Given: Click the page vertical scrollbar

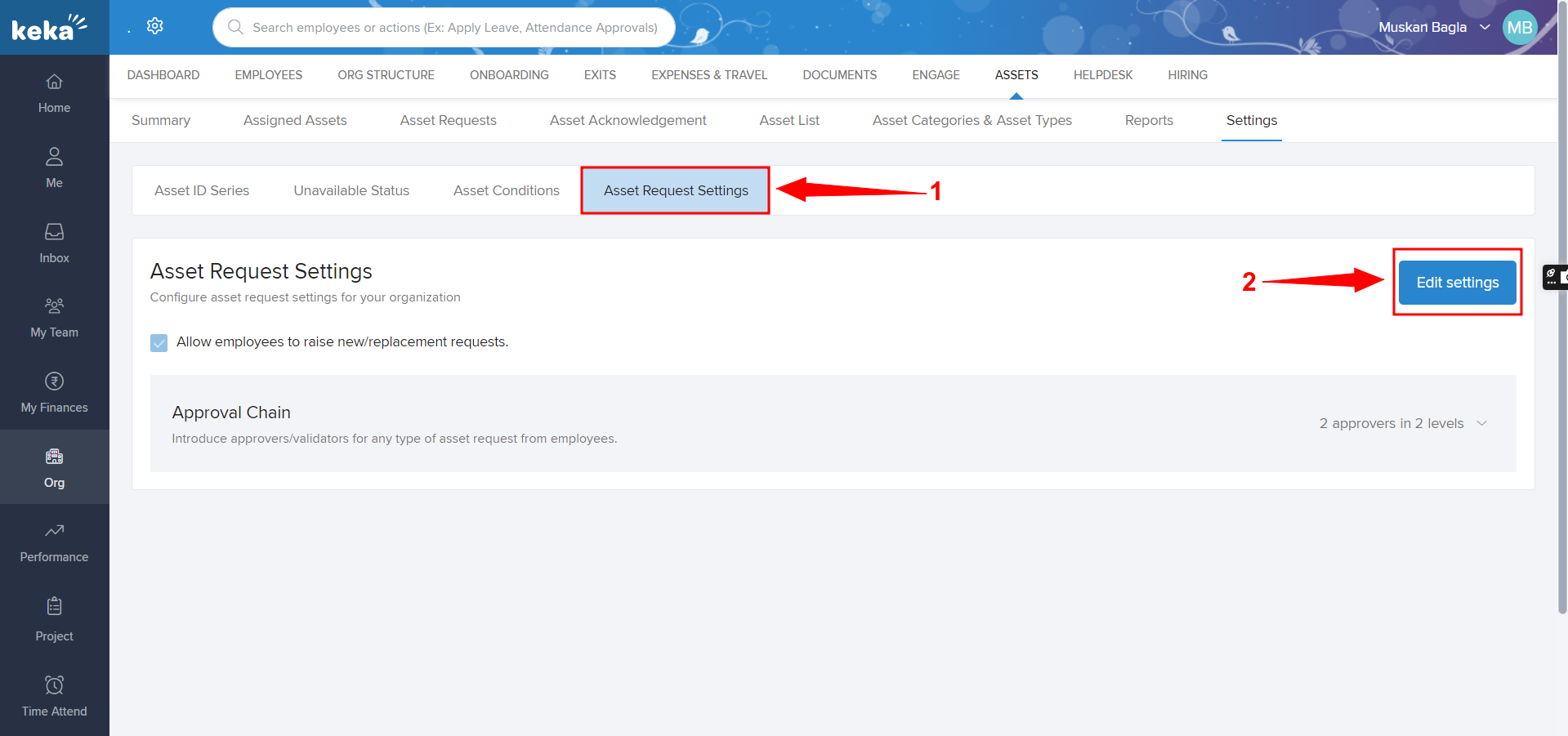Looking at the screenshot, I should [1562, 327].
